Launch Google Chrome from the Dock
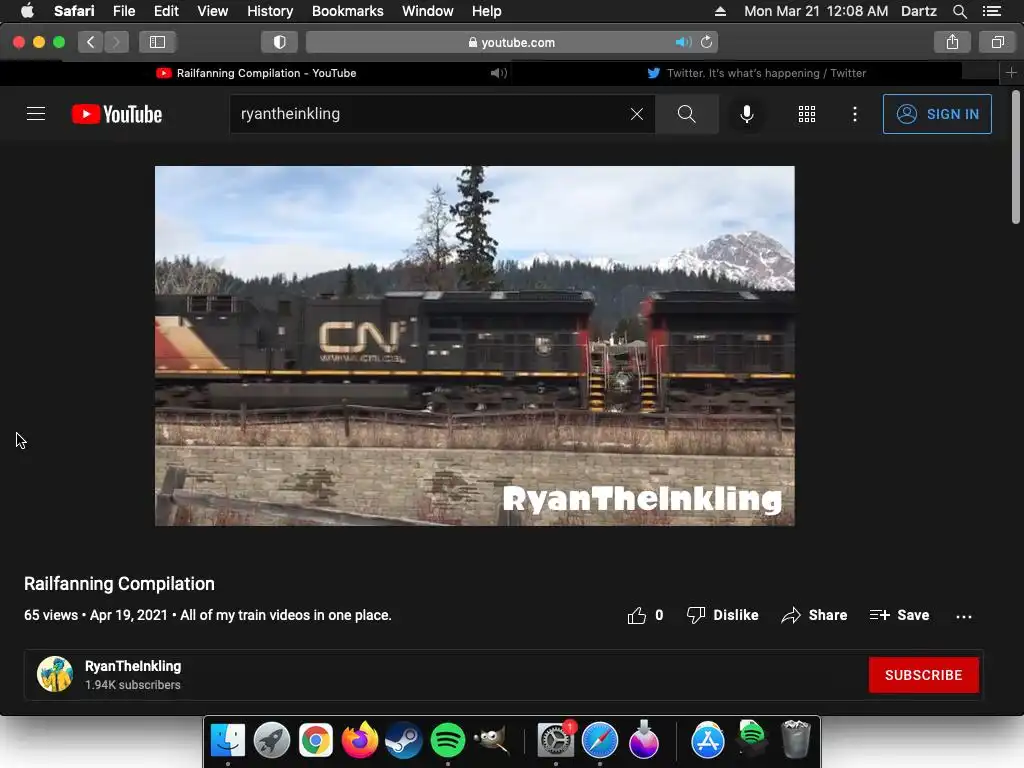Image resolution: width=1024 pixels, height=768 pixels. point(315,740)
